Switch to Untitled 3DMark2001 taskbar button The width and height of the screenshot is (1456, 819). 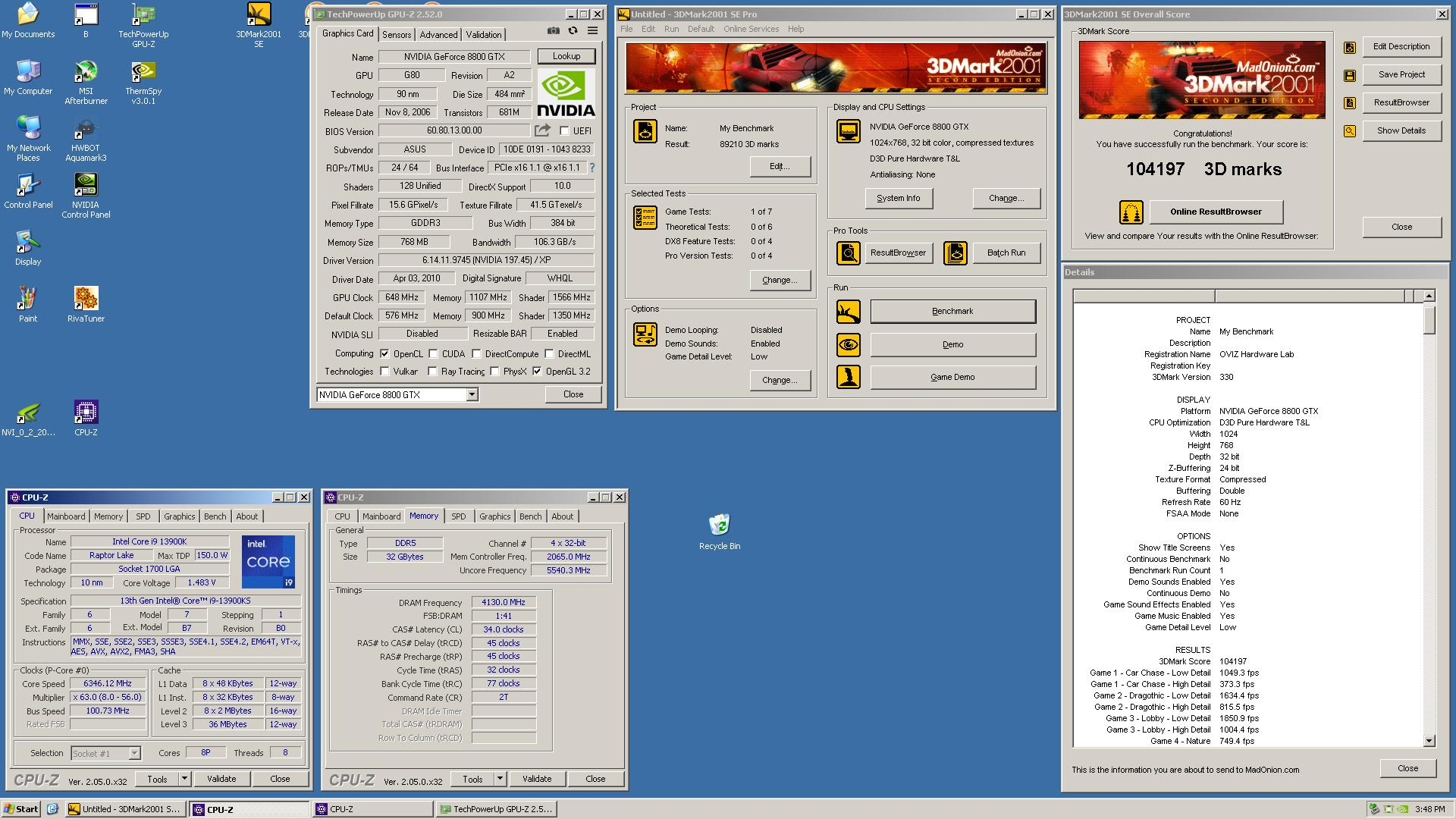[x=126, y=809]
